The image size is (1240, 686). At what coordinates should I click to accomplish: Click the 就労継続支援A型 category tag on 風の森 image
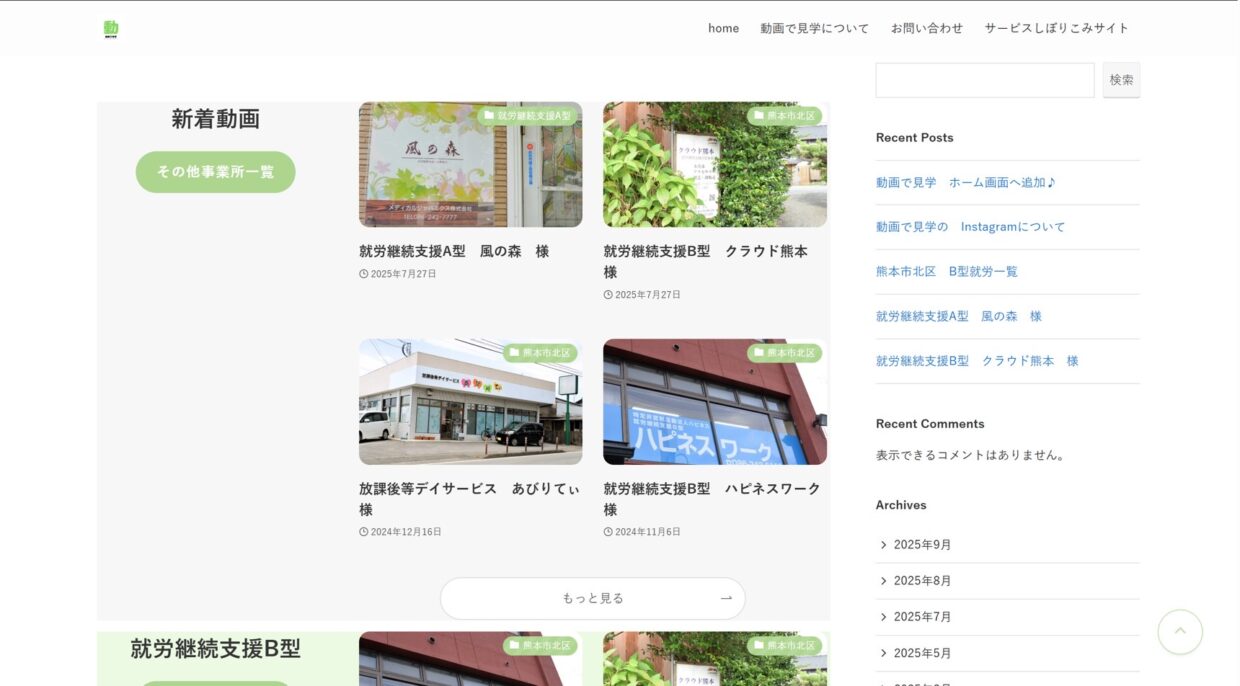[x=528, y=116]
